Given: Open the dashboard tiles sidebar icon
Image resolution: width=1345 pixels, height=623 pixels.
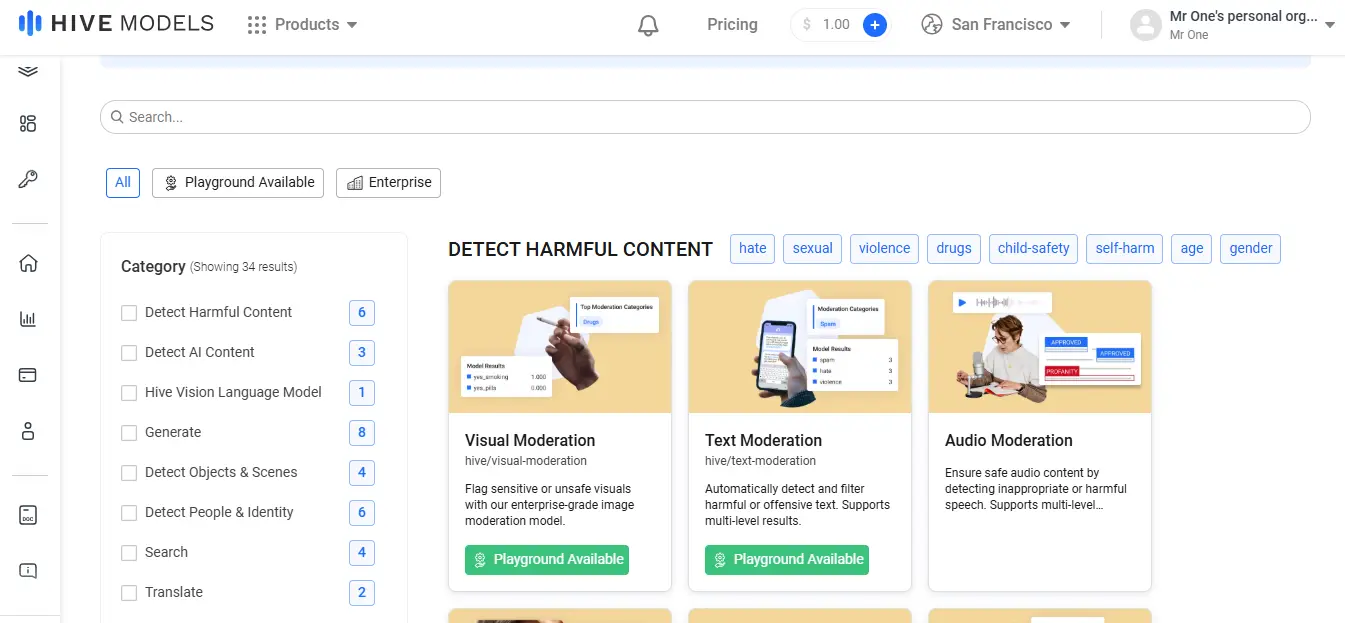Looking at the screenshot, I should [x=28, y=123].
